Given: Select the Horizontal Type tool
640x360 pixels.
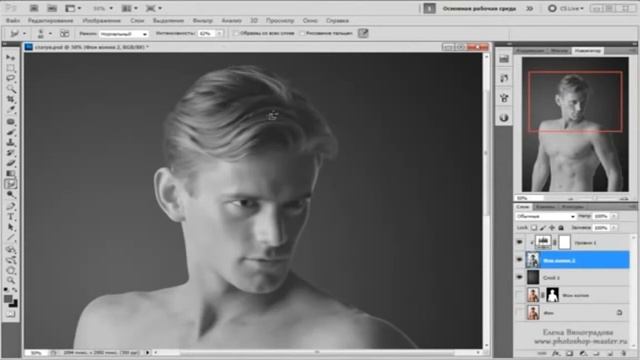Looking at the screenshot, I should click(x=11, y=216).
